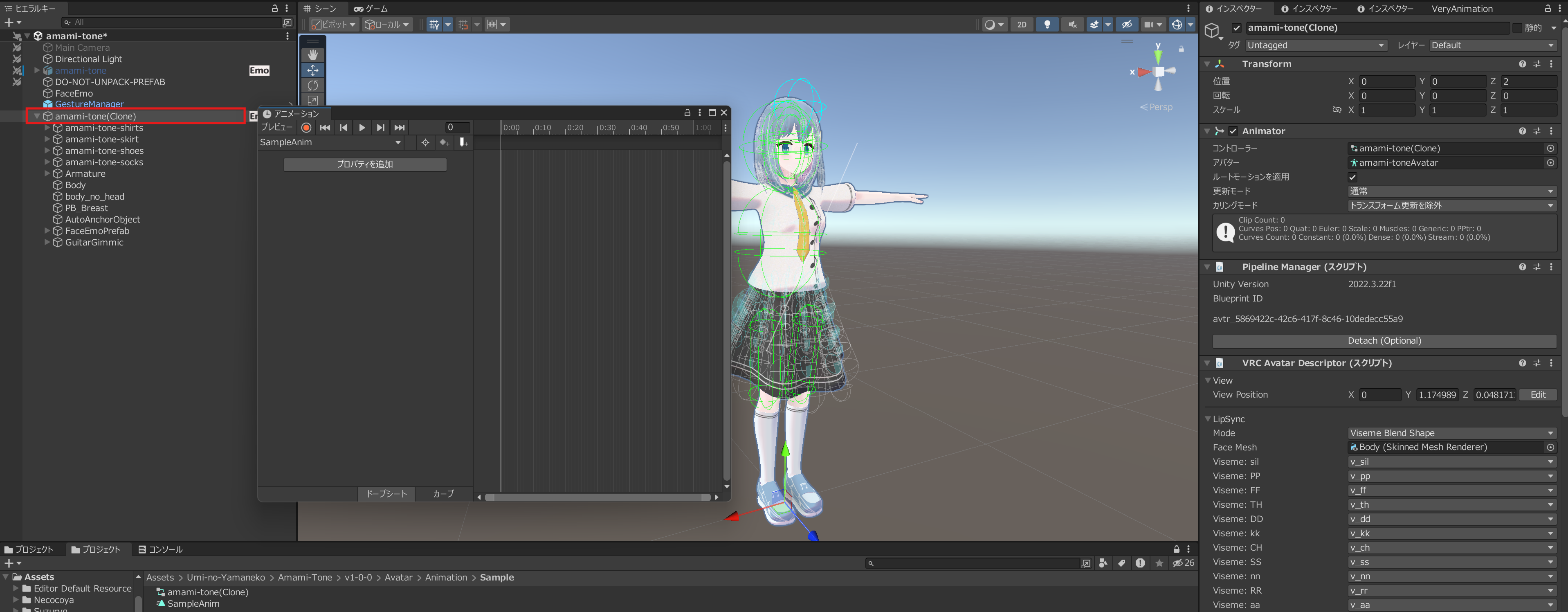Screen dimensions: 1568x612
Task: Click controller object picker circle icon
Action: coord(1550,148)
